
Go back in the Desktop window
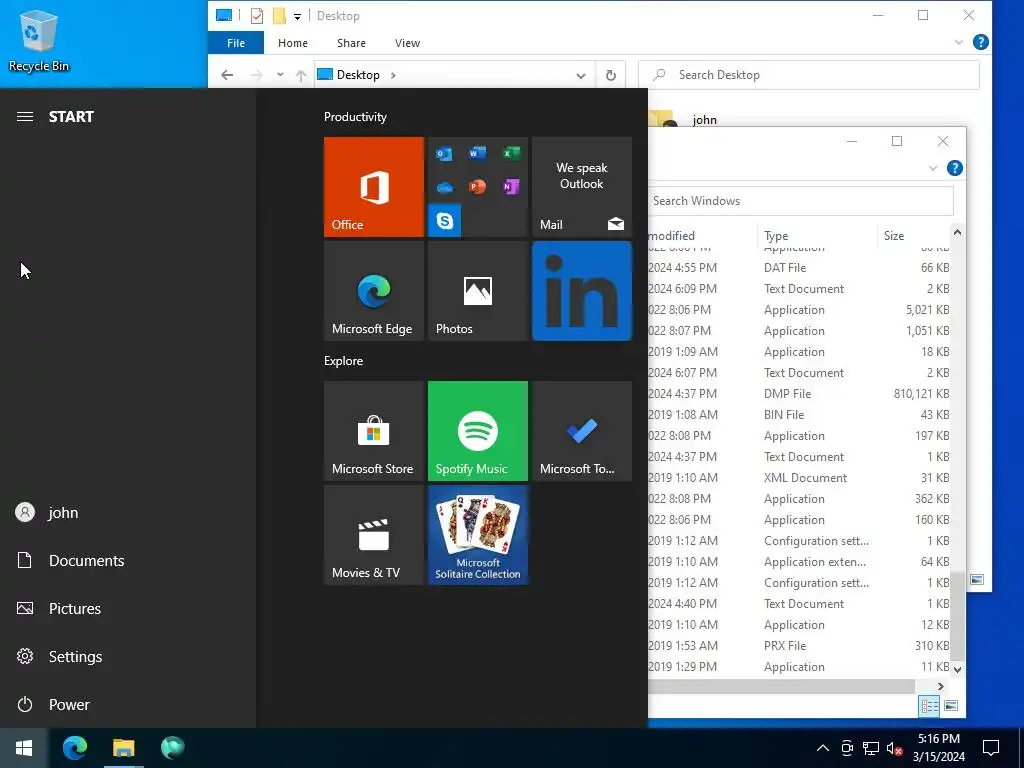(x=227, y=75)
